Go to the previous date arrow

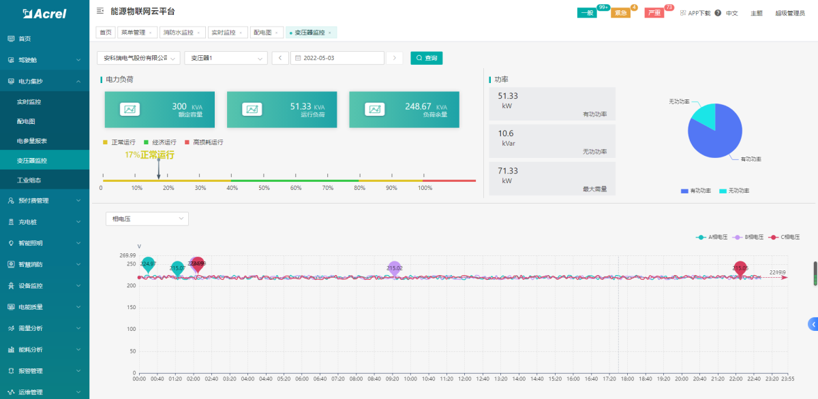[x=280, y=58]
